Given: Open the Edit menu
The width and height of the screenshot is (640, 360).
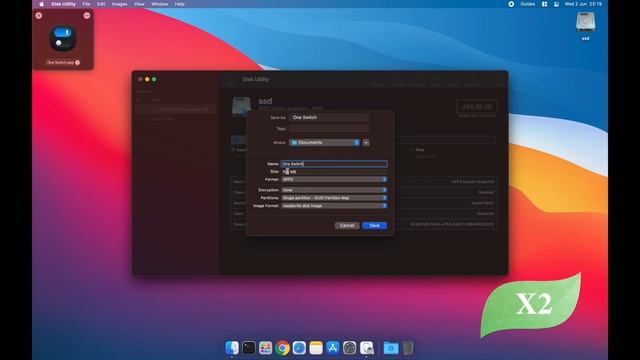Looking at the screenshot, I should pos(101,4).
